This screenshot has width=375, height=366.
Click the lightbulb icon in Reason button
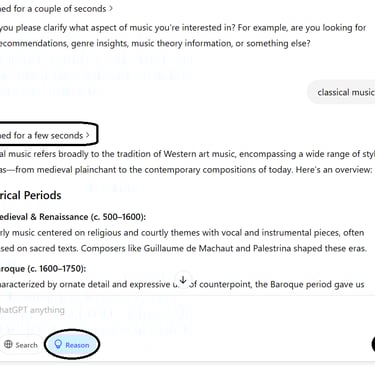click(58, 344)
